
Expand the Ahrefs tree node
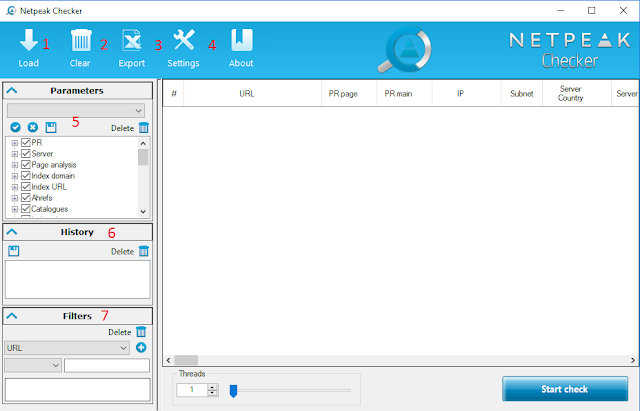[x=15, y=198]
